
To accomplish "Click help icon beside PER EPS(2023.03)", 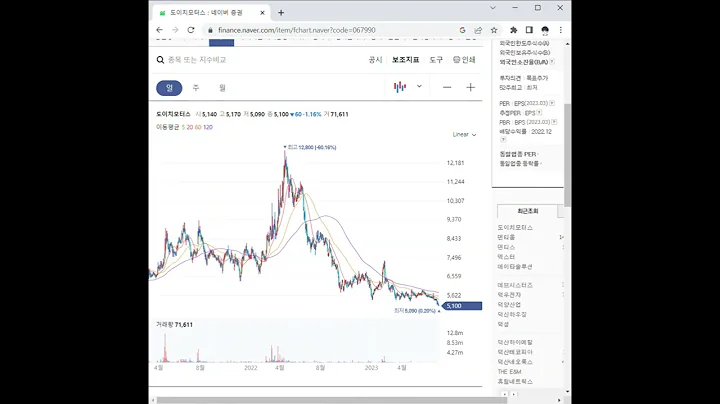I will pos(552,103).
